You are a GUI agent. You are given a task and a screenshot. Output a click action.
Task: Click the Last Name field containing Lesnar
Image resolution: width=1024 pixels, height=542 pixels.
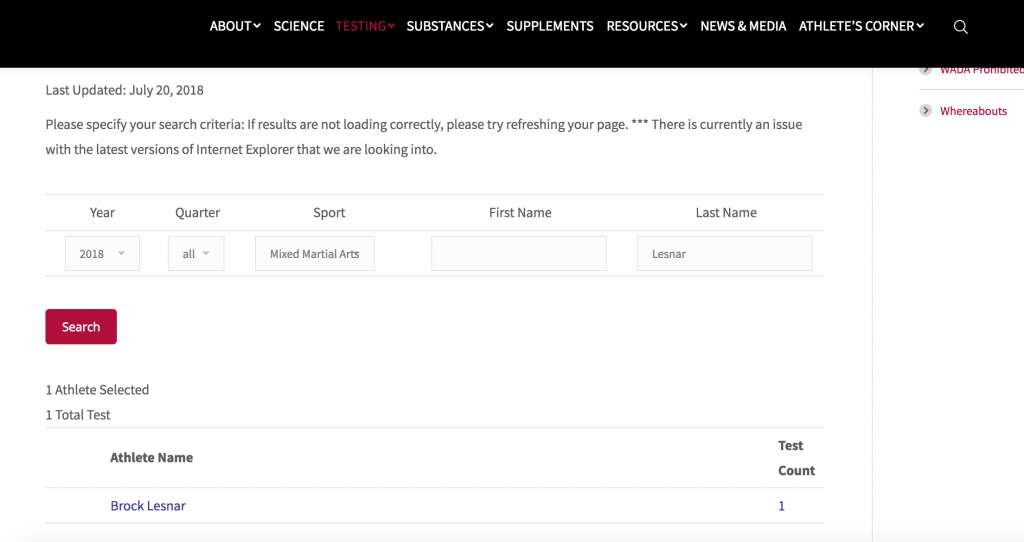click(725, 254)
